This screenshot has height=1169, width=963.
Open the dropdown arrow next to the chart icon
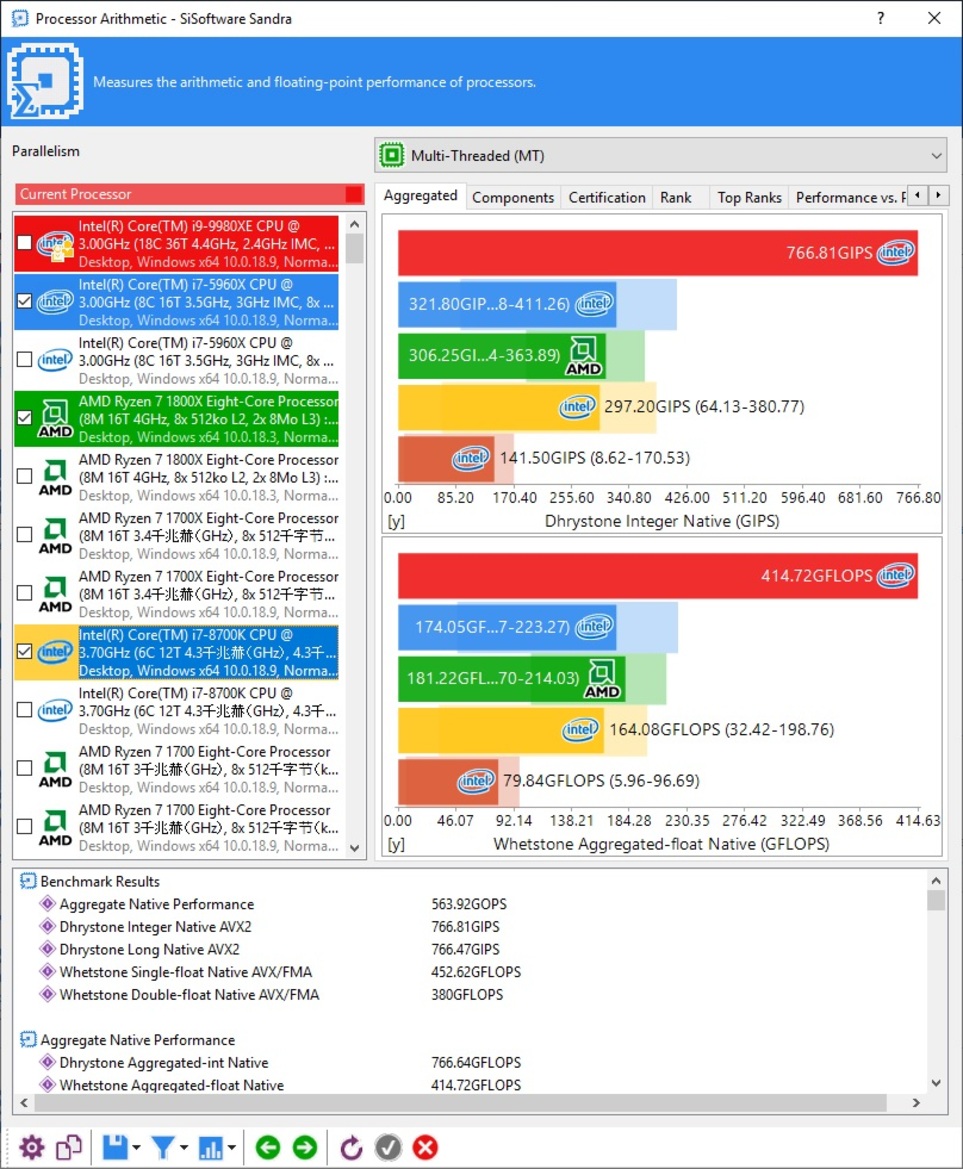coord(232,1147)
